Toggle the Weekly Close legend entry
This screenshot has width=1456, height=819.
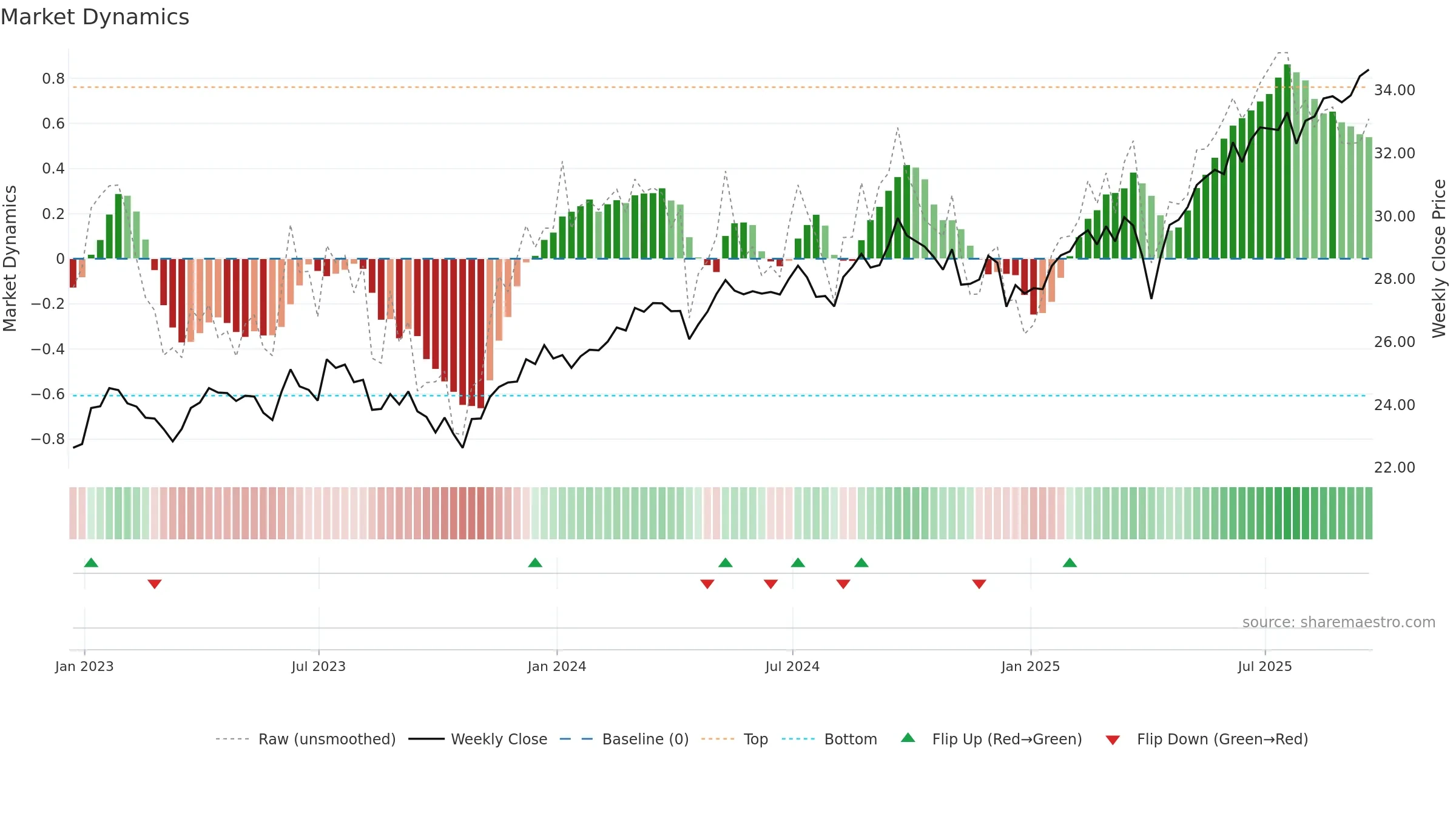point(478,739)
